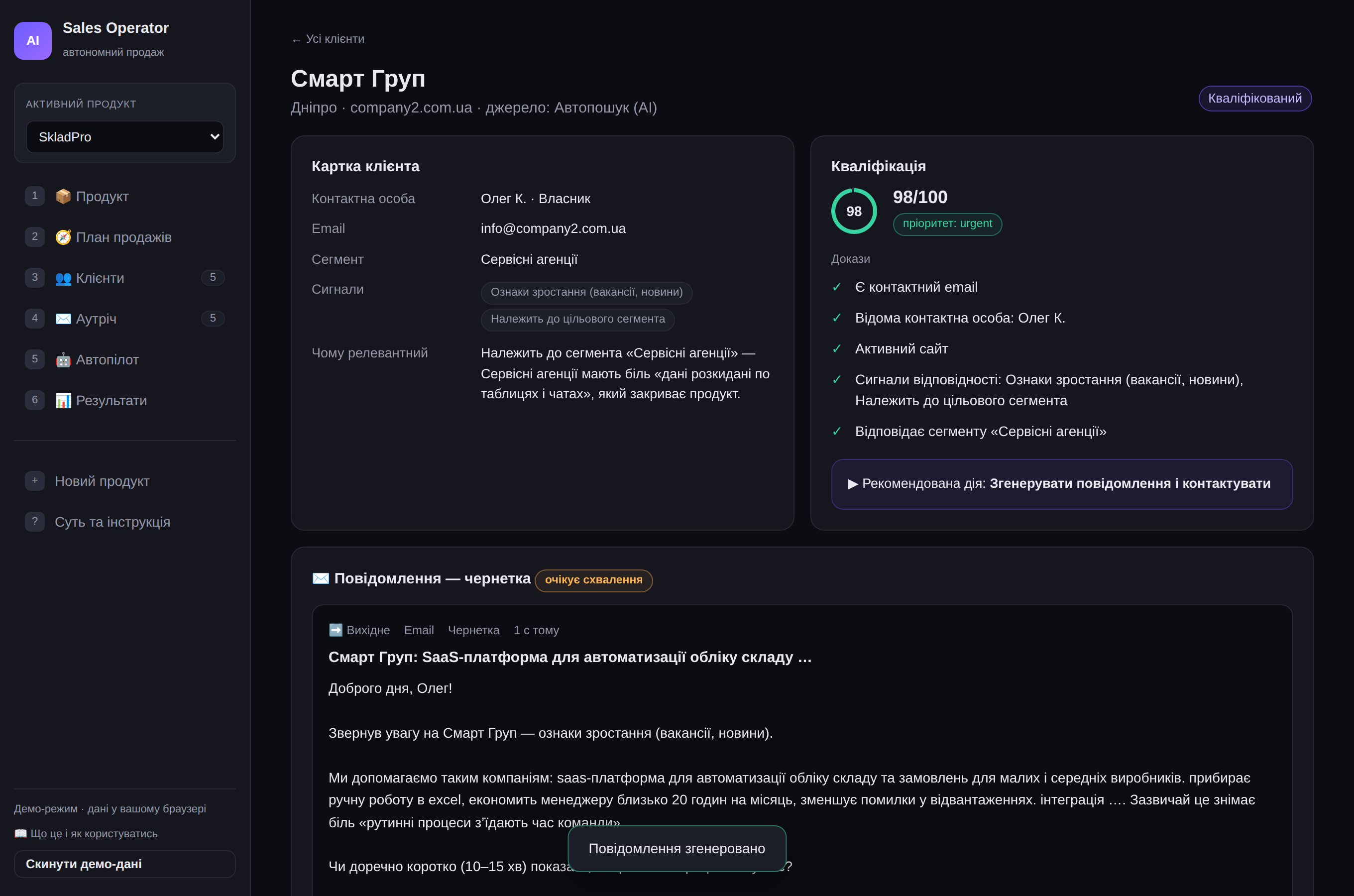Click the people icon beside Клієнти

click(63, 278)
